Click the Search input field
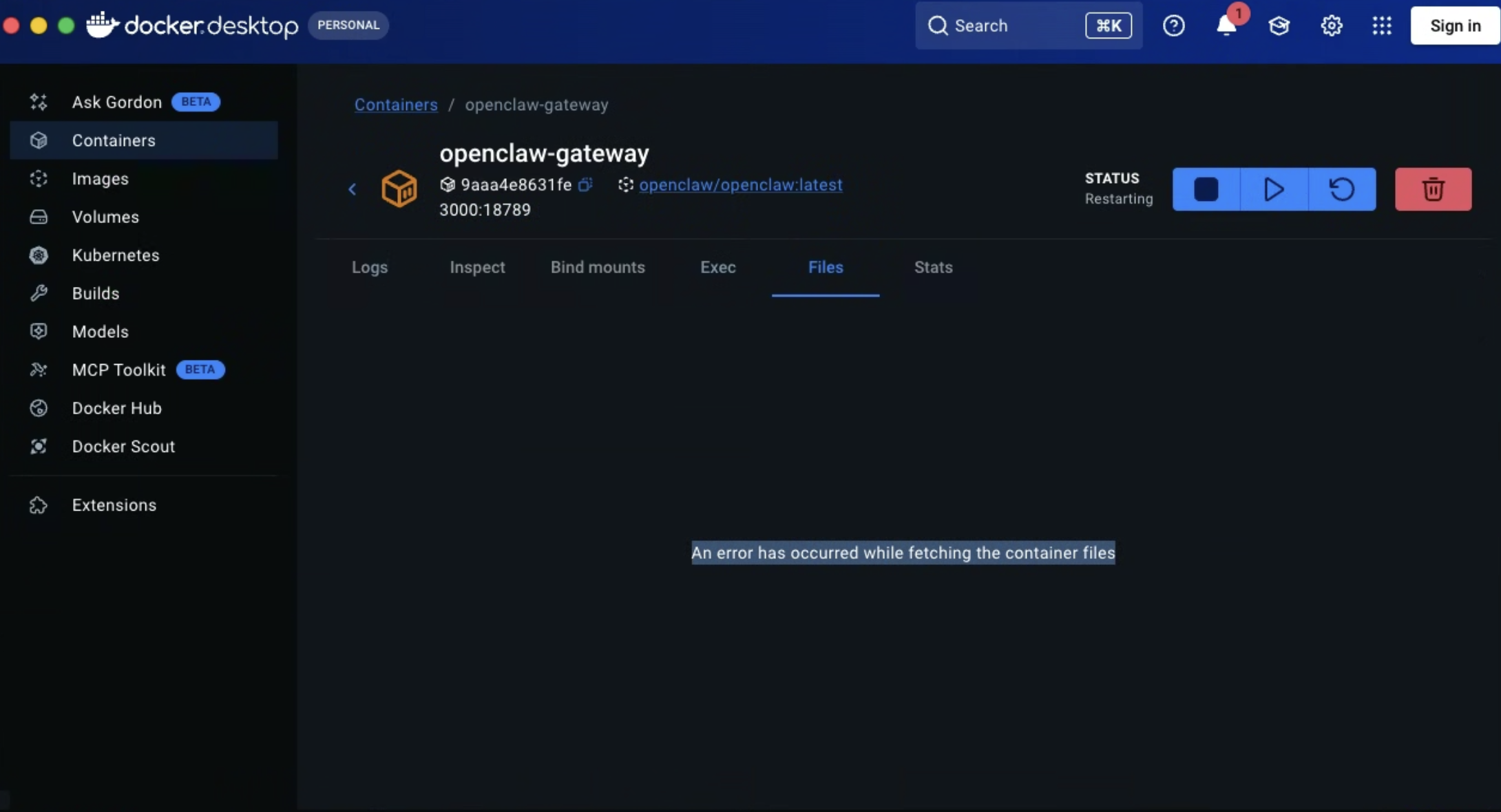 click(1012, 25)
